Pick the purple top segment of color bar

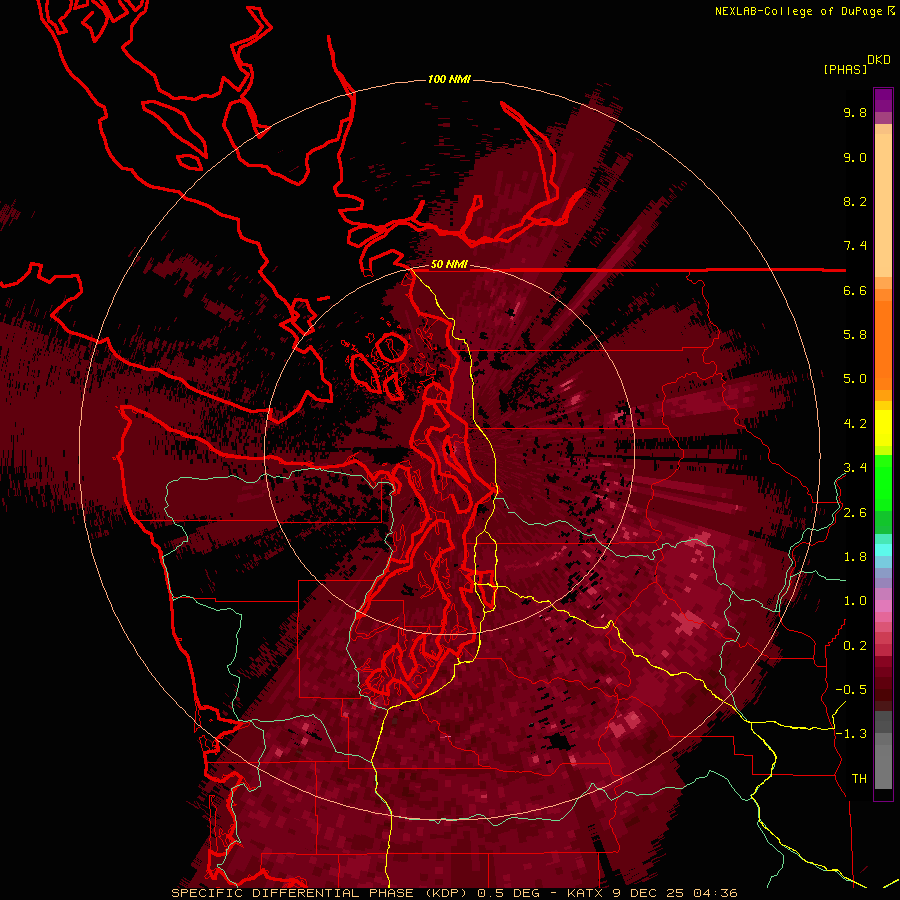pos(883,100)
